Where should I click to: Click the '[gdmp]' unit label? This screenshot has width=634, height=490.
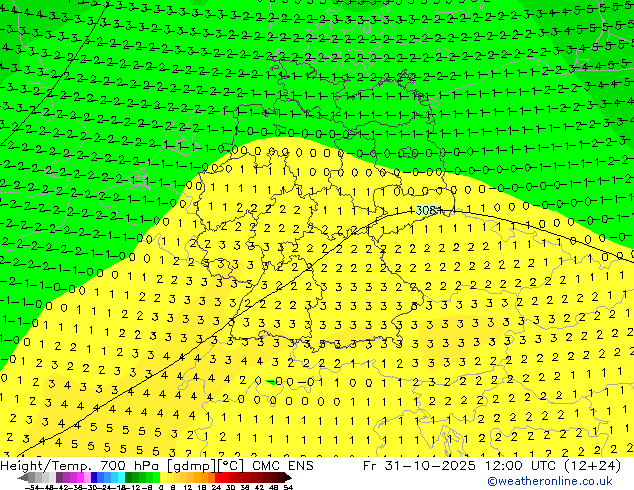191,466
